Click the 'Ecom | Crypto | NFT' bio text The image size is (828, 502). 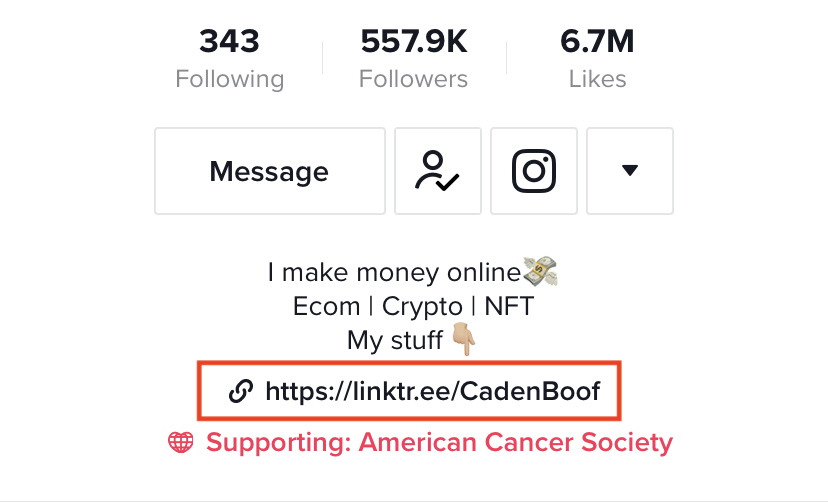(413, 306)
